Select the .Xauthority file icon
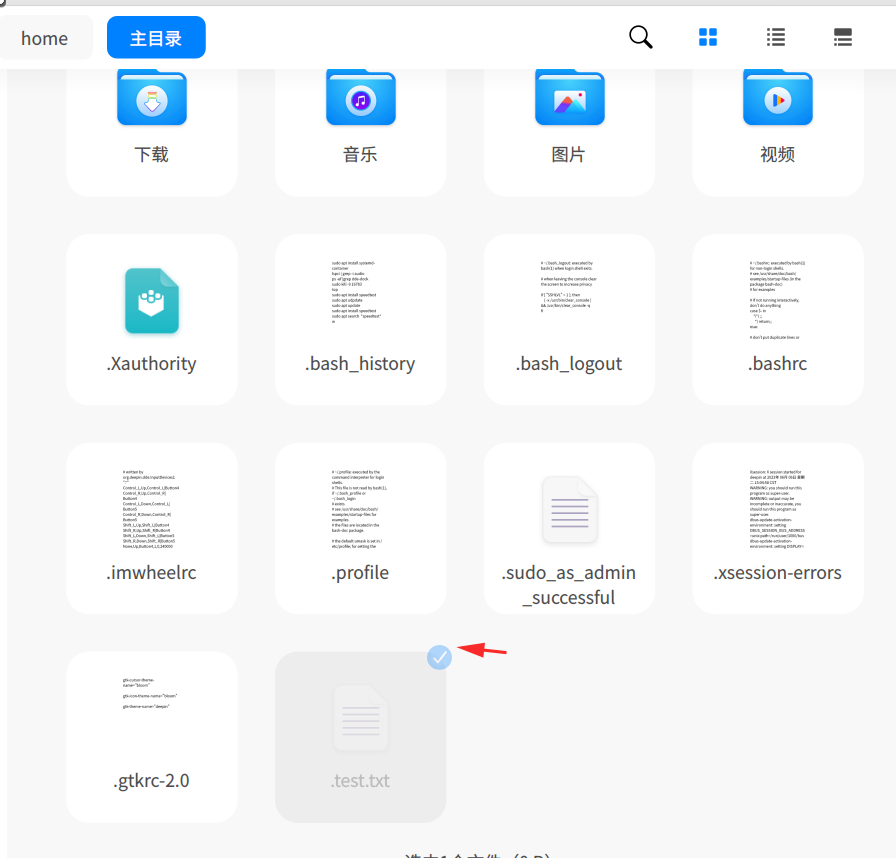Image resolution: width=896 pixels, height=858 pixels. [152, 300]
